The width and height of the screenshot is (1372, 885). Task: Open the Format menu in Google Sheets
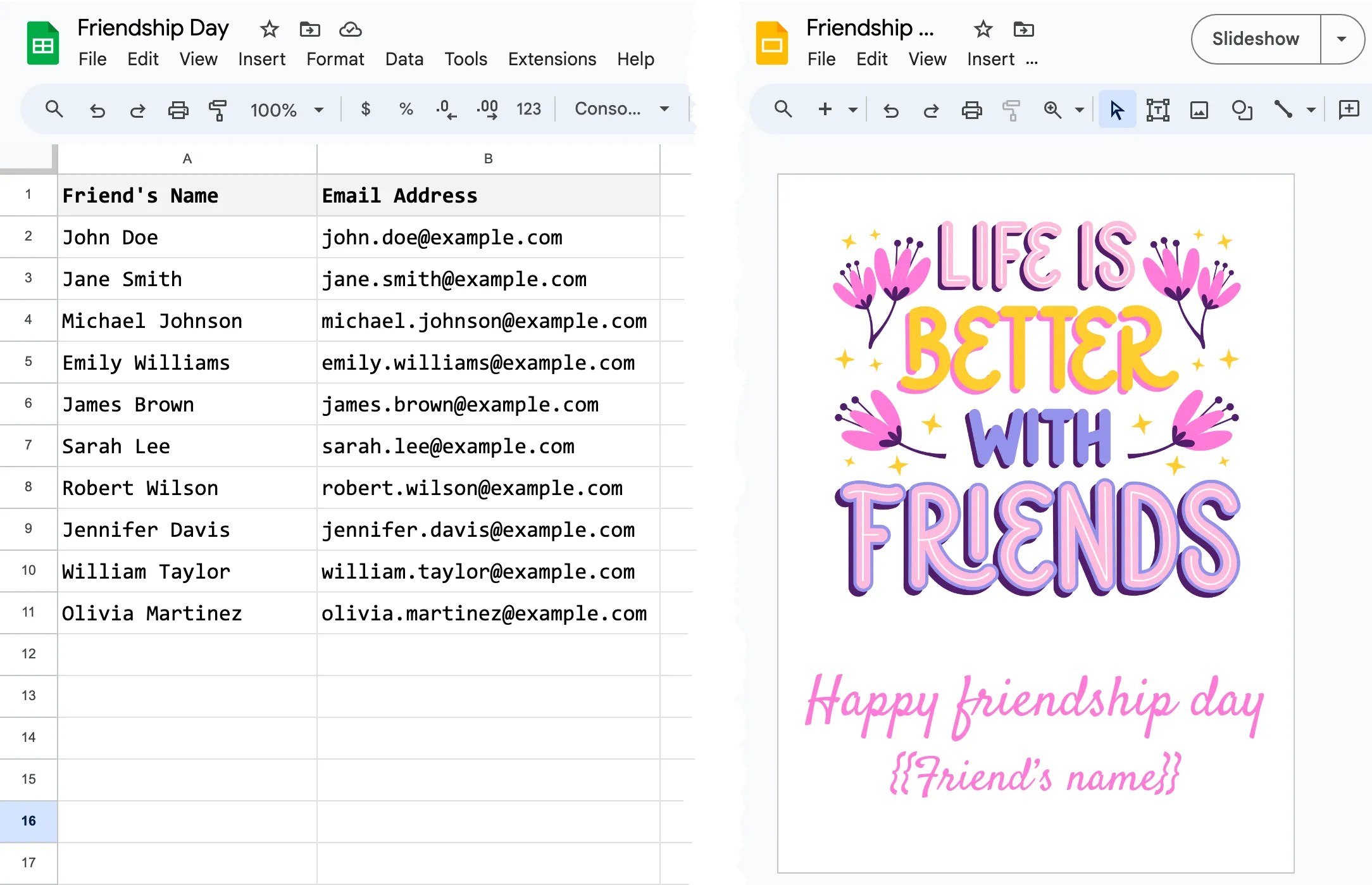[x=335, y=59]
